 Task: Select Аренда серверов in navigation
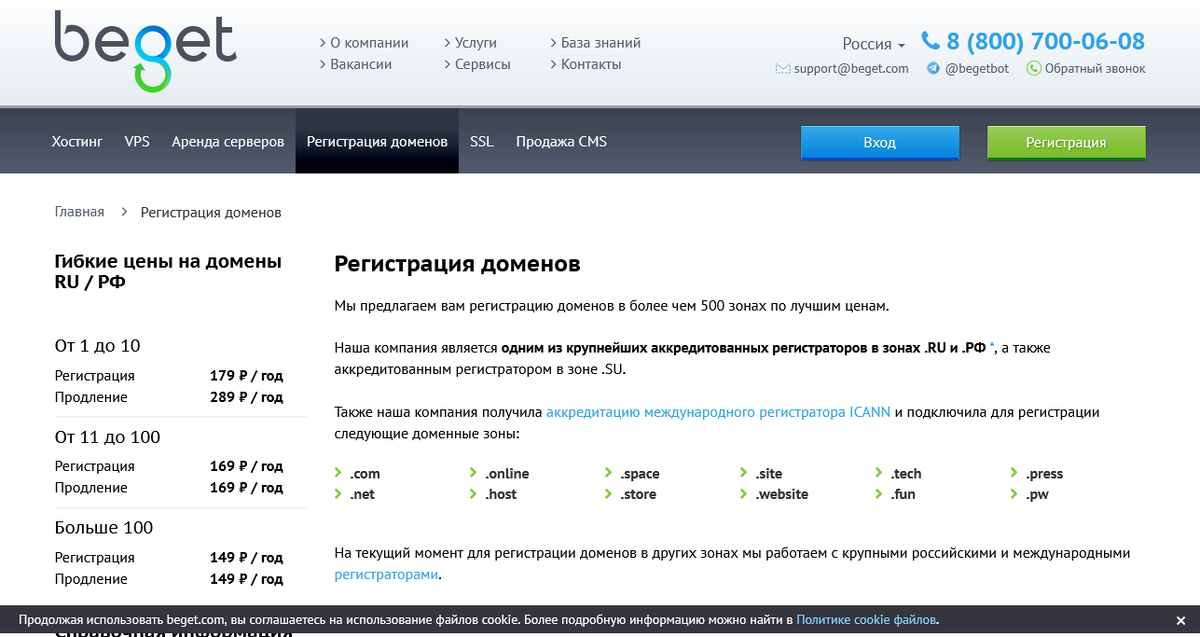pos(227,141)
